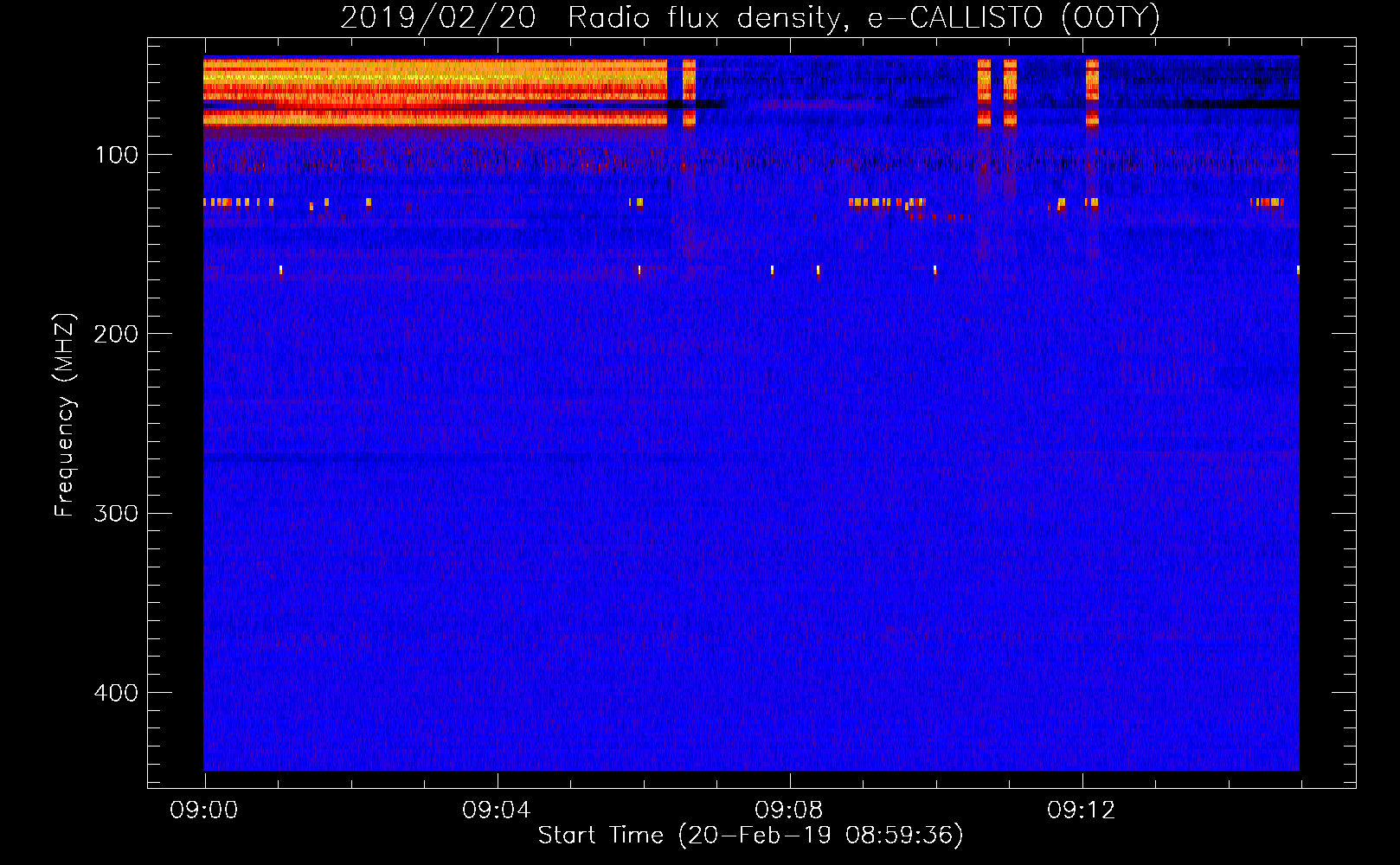Viewport: 1400px width, 865px height.
Task: Click the '400' frequency tick label
Action: [x=116, y=693]
